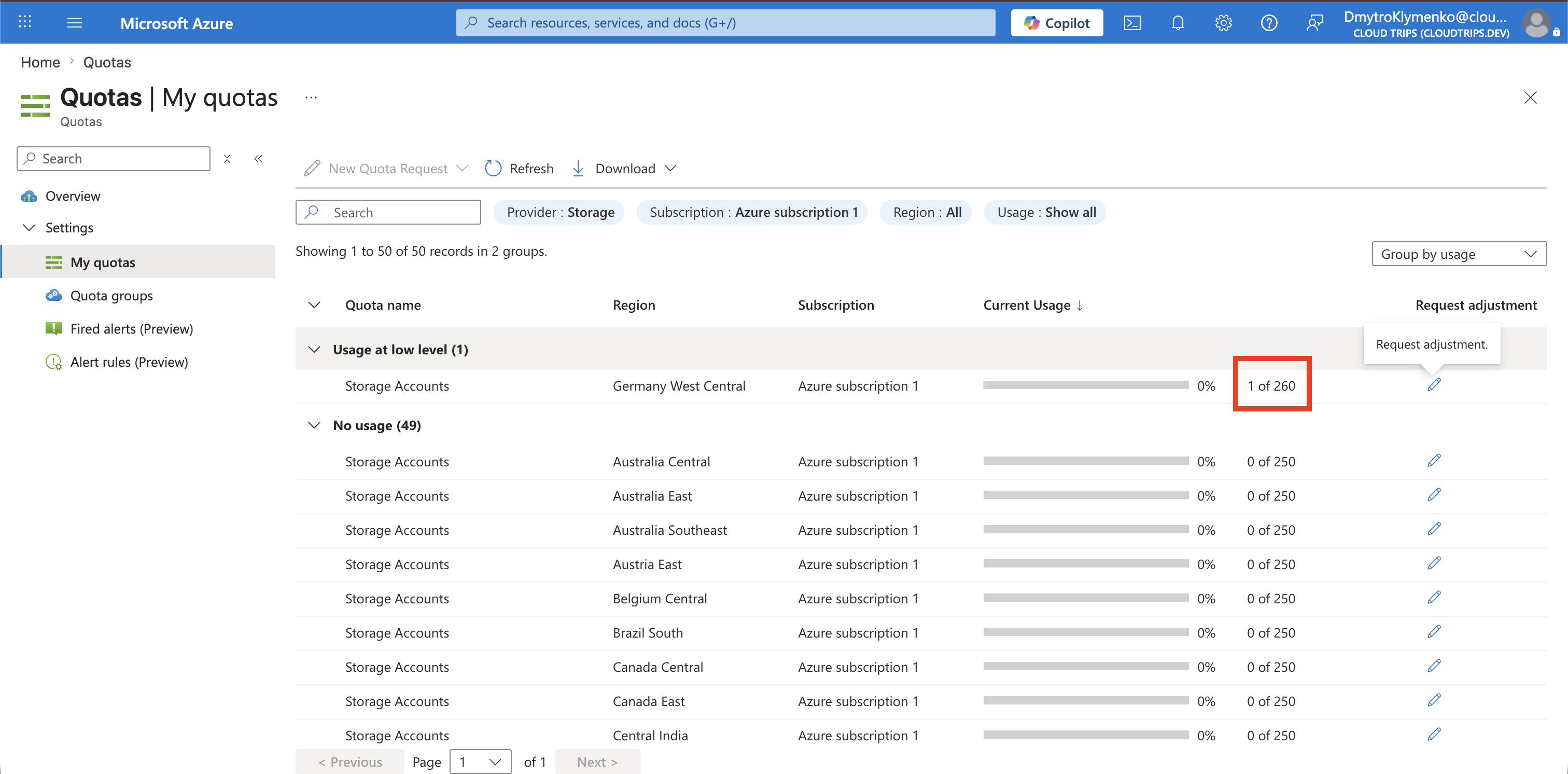Open Alert rules (Preview) in sidebar
This screenshot has width=1568, height=774.
(x=129, y=362)
